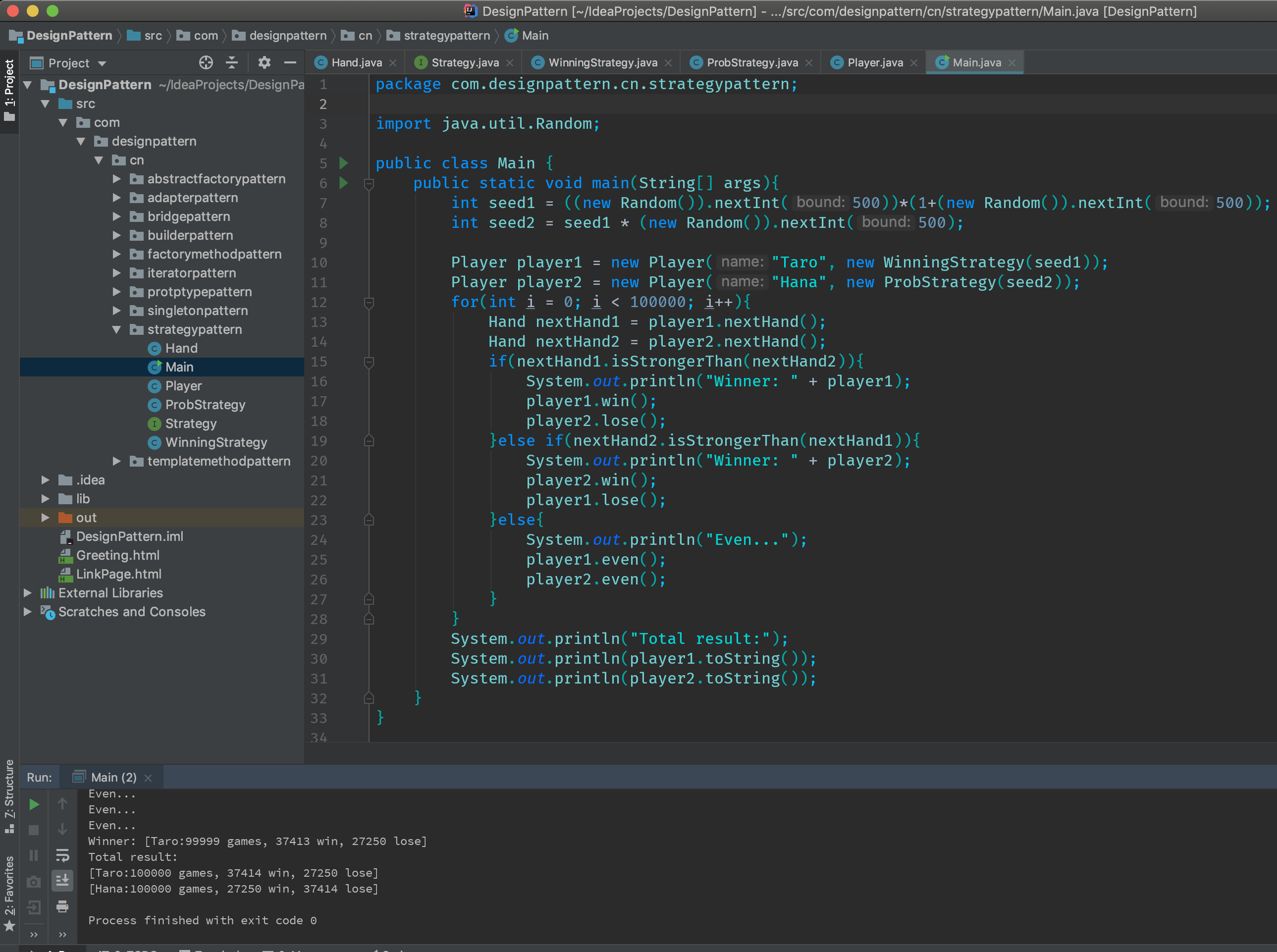Open the Z: Structure tool window button
The image size is (1277, 952).
[x=9, y=796]
